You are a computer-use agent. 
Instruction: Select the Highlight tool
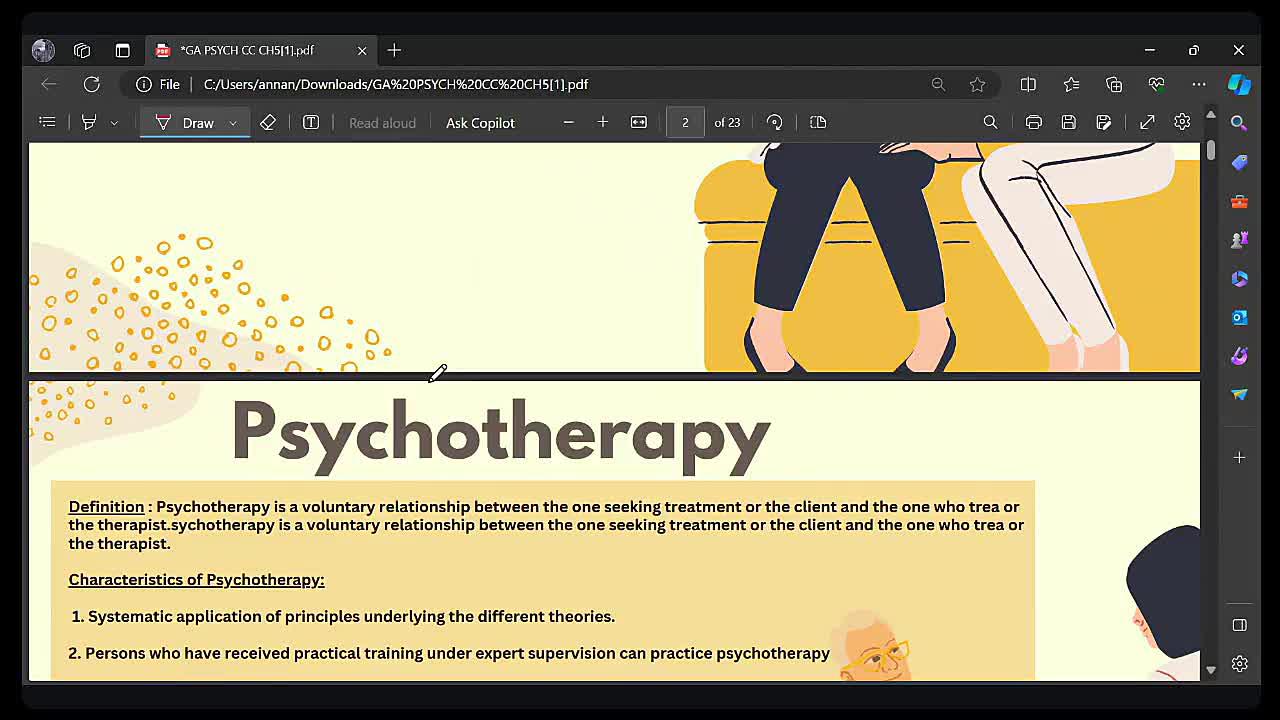point(89,122)
